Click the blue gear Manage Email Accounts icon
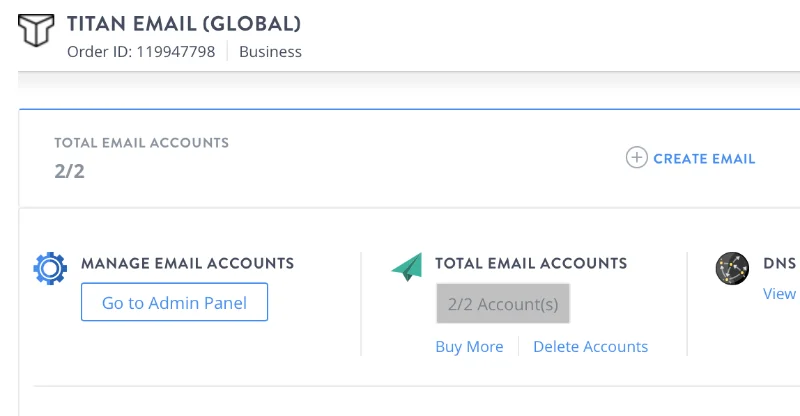The image size is (800, 416). click(50, 268)
